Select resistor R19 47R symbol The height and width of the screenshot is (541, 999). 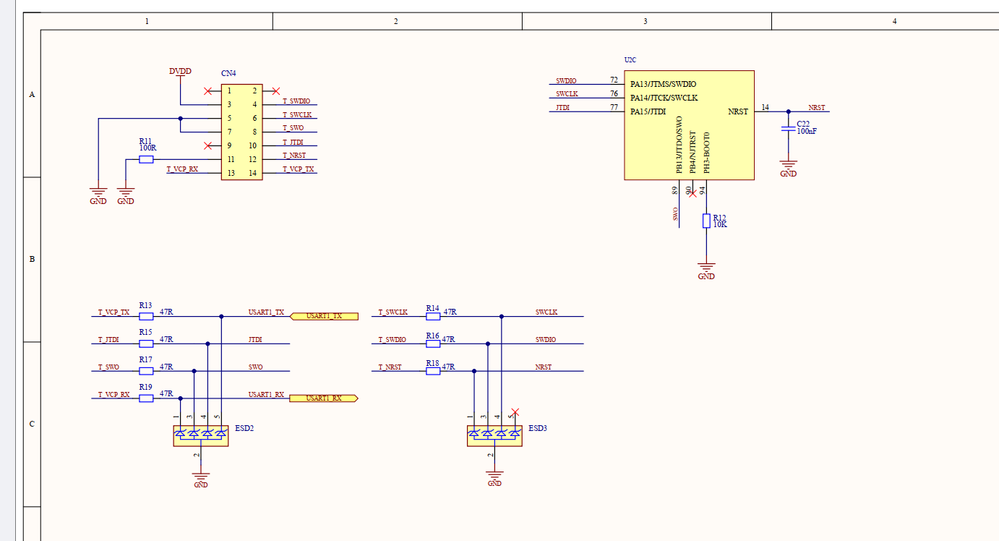pos(147,398)
